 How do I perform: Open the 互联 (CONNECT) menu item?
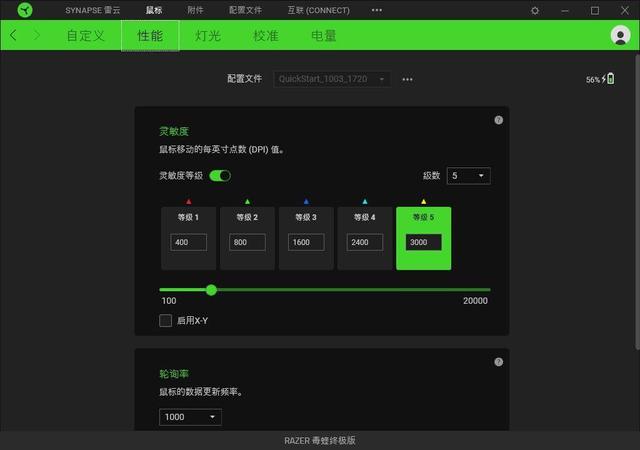[318, 10]
